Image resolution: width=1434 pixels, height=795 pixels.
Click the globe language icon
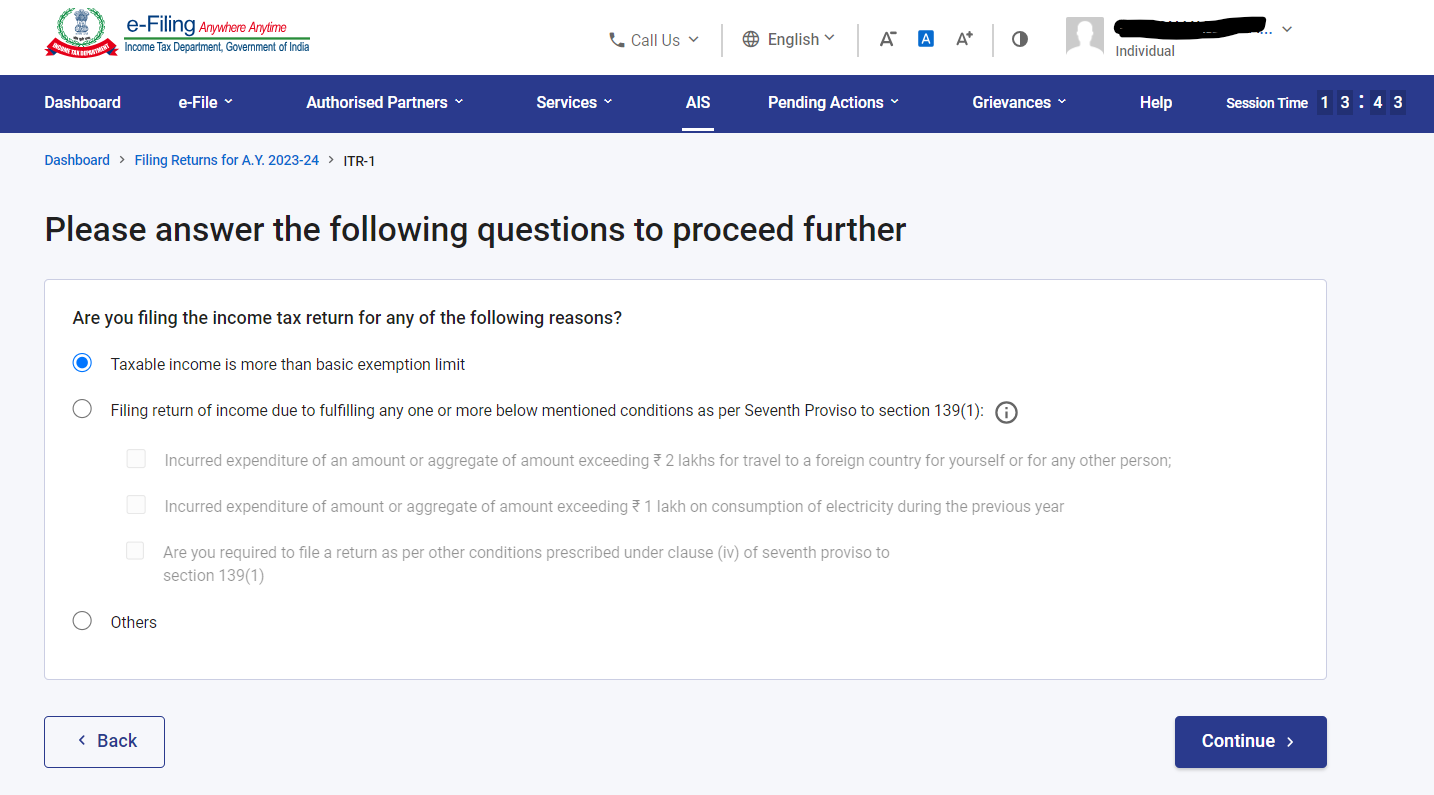[751, 39]
